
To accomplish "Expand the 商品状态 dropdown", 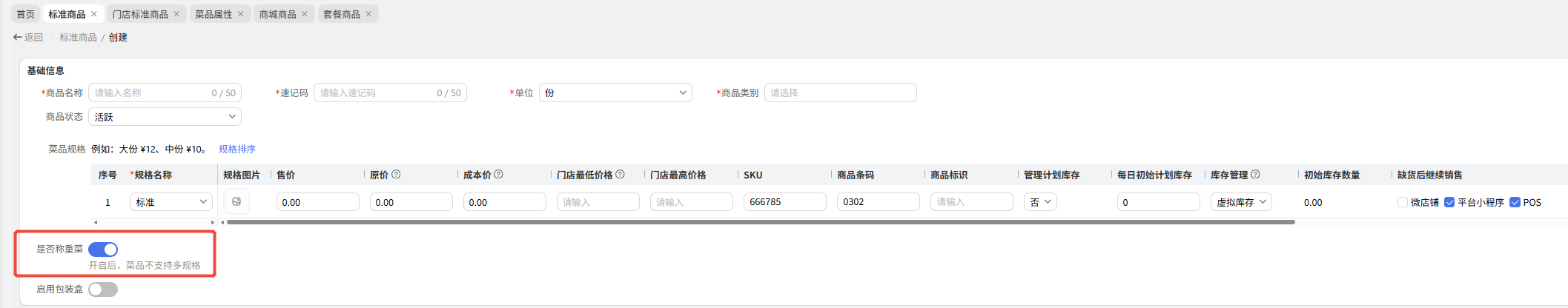I will coord(165,117).
